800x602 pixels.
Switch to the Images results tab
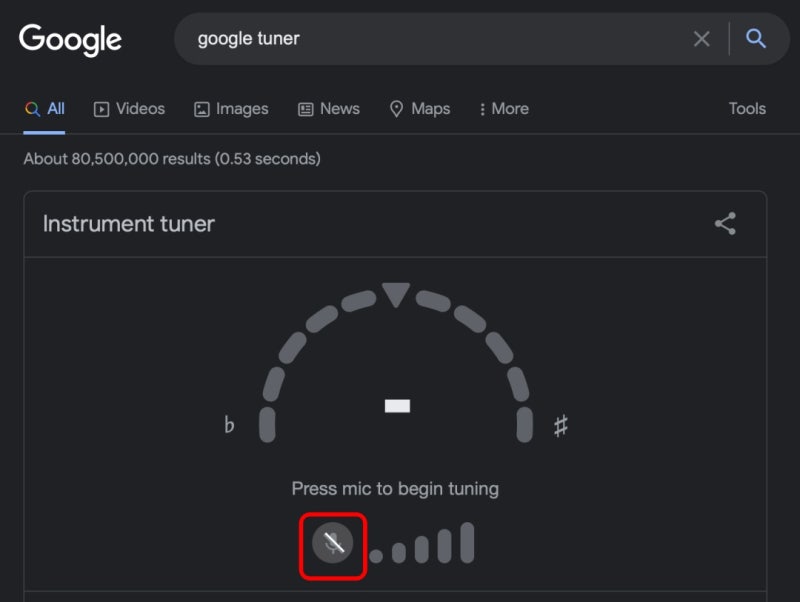pyautogui.click(x=231, y=109)
